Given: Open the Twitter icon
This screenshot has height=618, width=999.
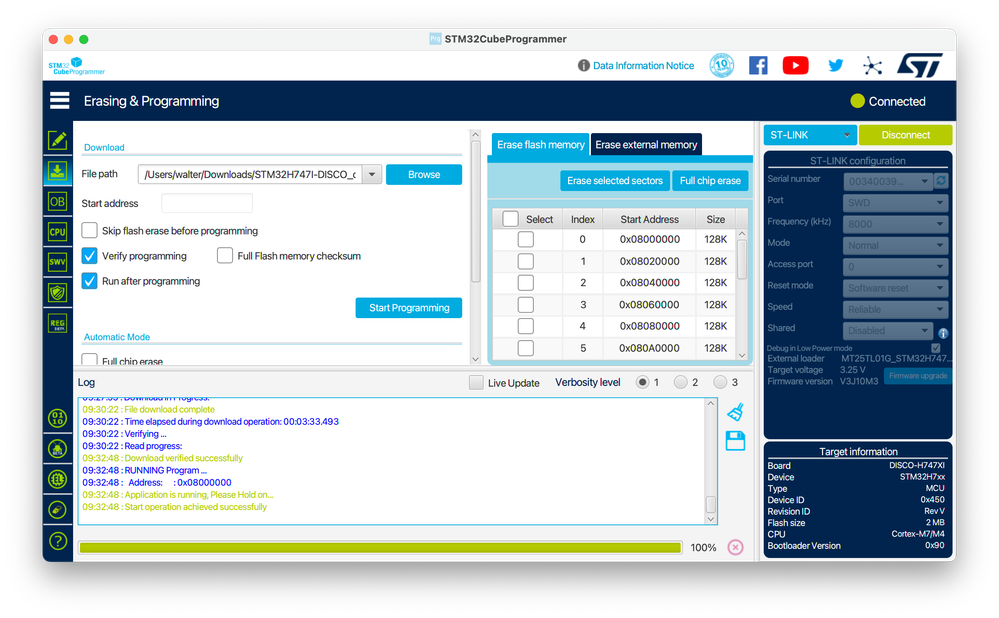Looking at the screenshot, I should tap(835, 65).
